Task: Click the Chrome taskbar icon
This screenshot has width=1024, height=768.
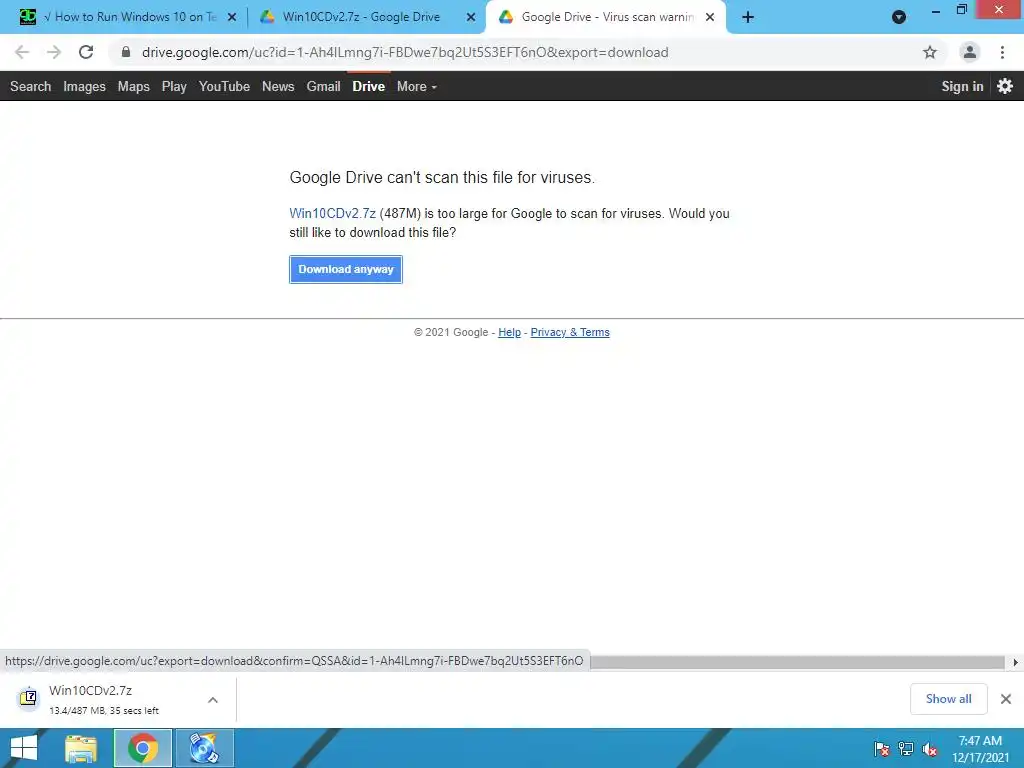Action: 143,748
